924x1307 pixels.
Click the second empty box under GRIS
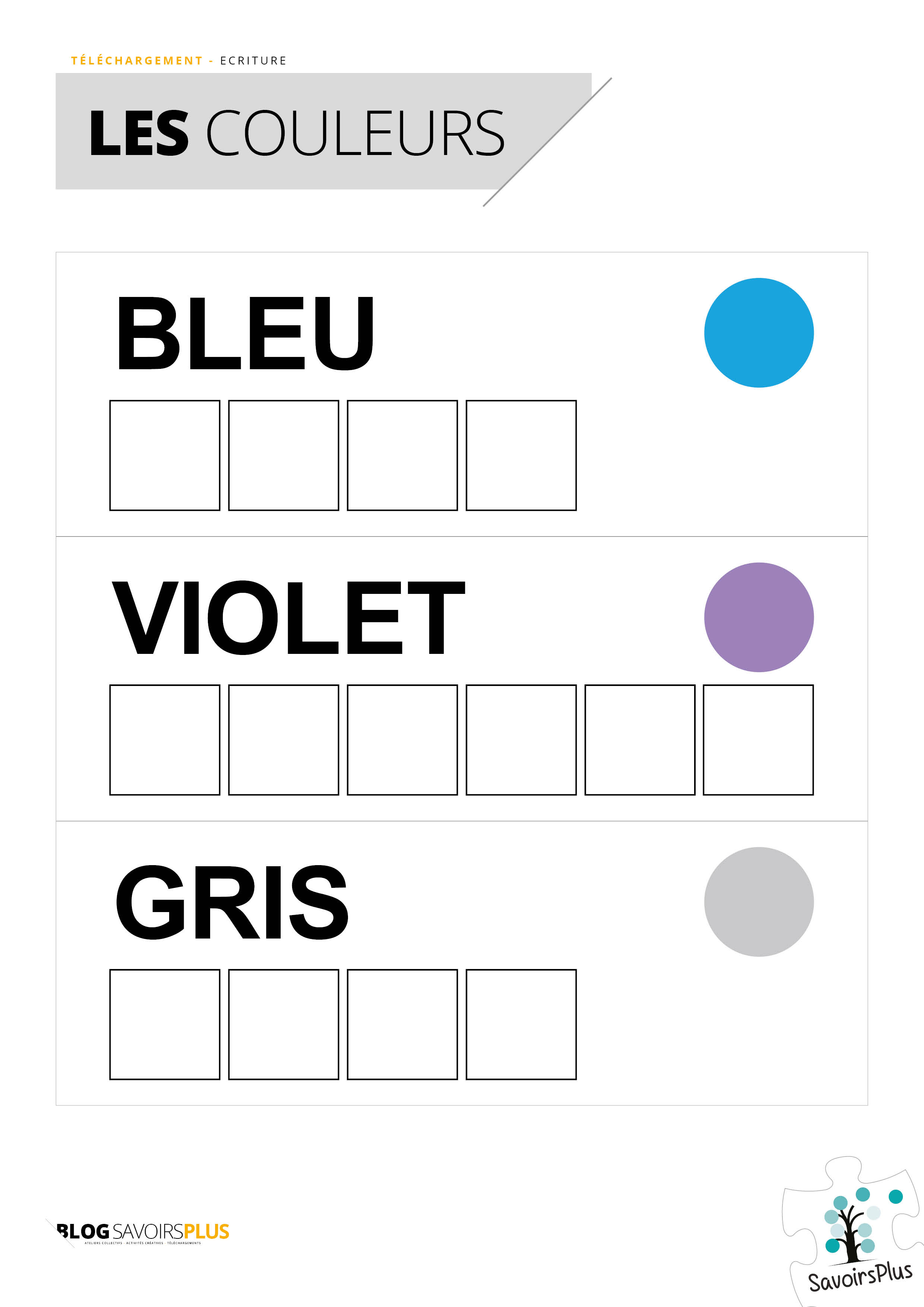click(284, 1024)
